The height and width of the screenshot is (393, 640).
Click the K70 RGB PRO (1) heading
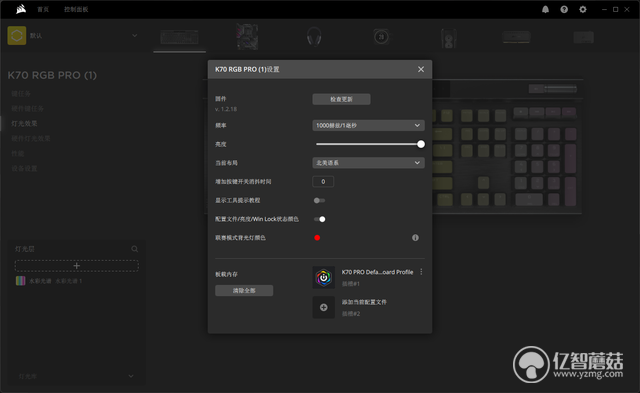click(x=52, y=75)
